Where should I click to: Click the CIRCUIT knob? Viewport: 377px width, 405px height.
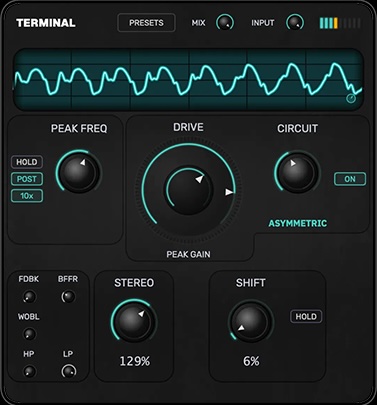click(297, 172)
